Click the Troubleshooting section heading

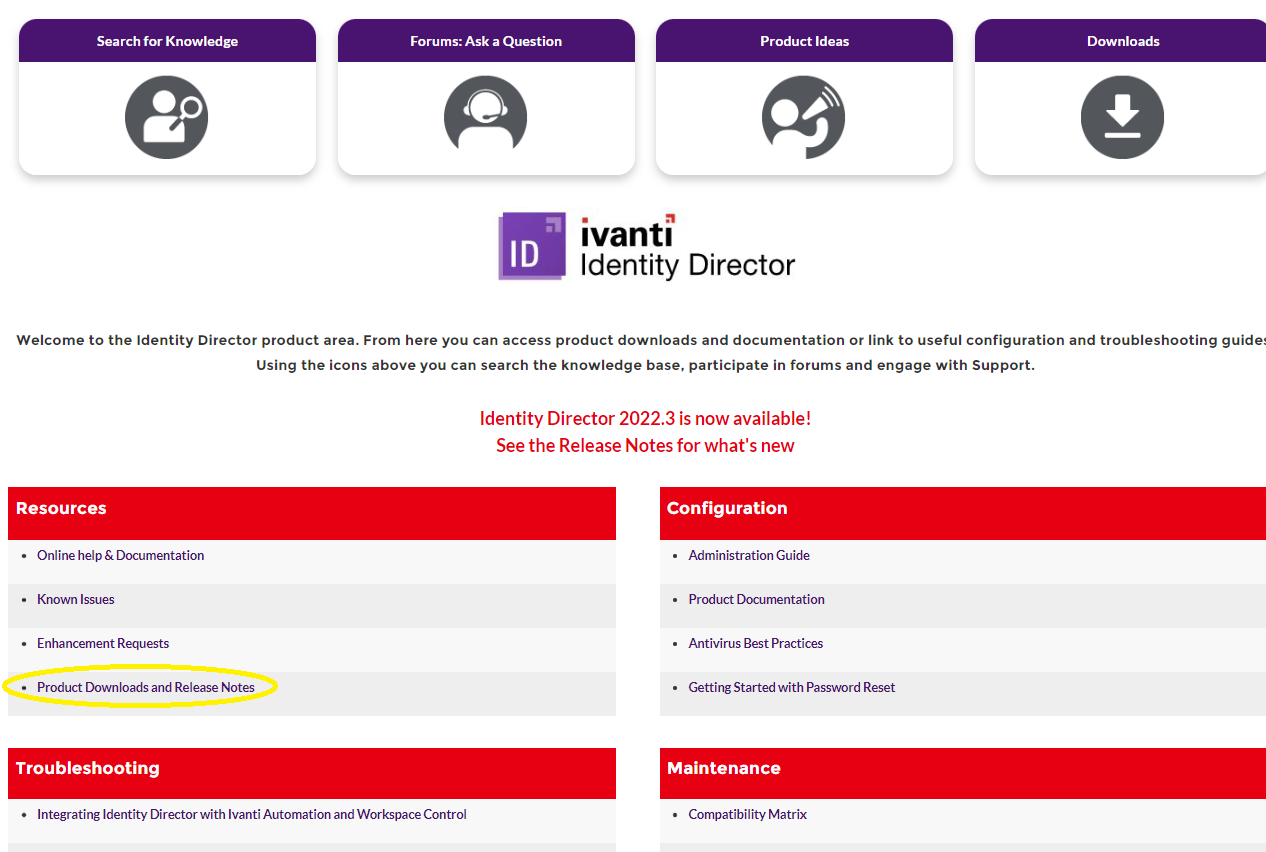pos(88,768)
